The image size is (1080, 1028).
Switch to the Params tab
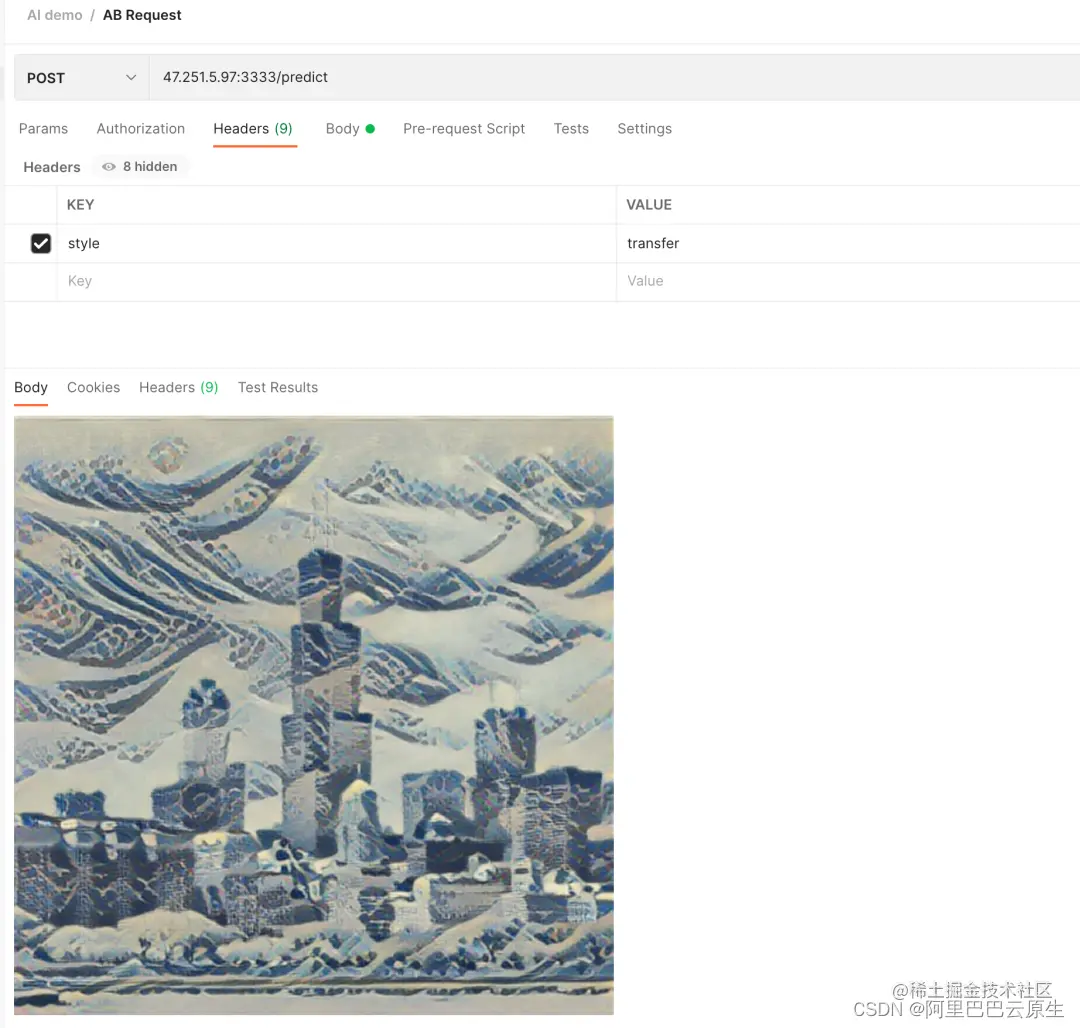pos(43,128)
